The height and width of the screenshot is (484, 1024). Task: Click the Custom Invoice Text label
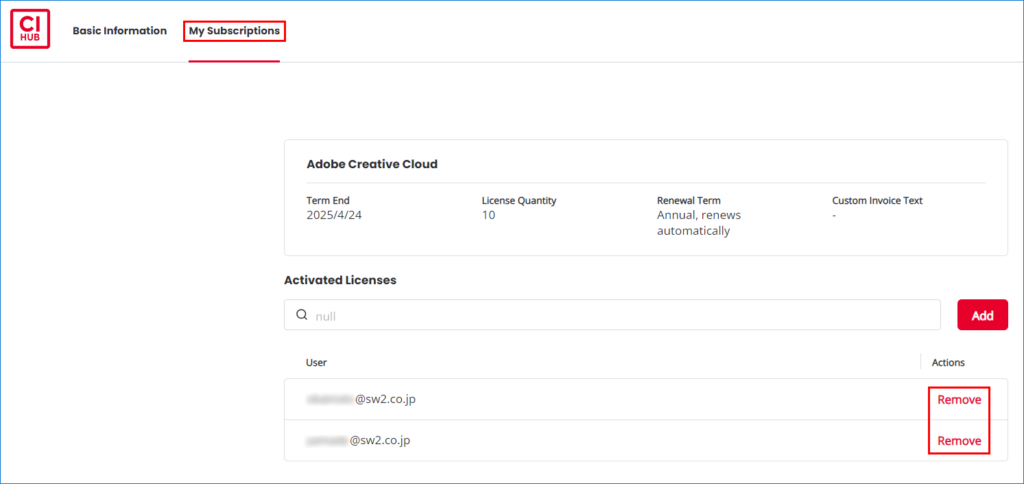coord(877,201)
